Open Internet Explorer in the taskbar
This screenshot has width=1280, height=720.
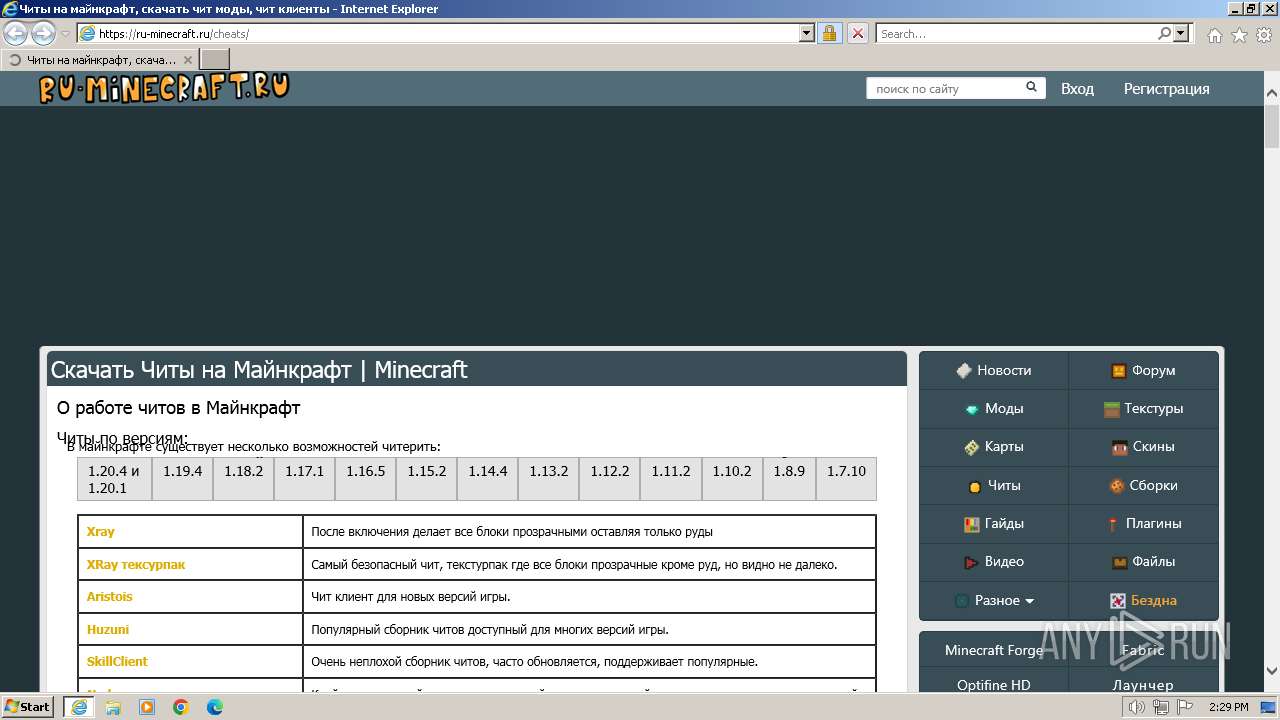coord(78,707)
